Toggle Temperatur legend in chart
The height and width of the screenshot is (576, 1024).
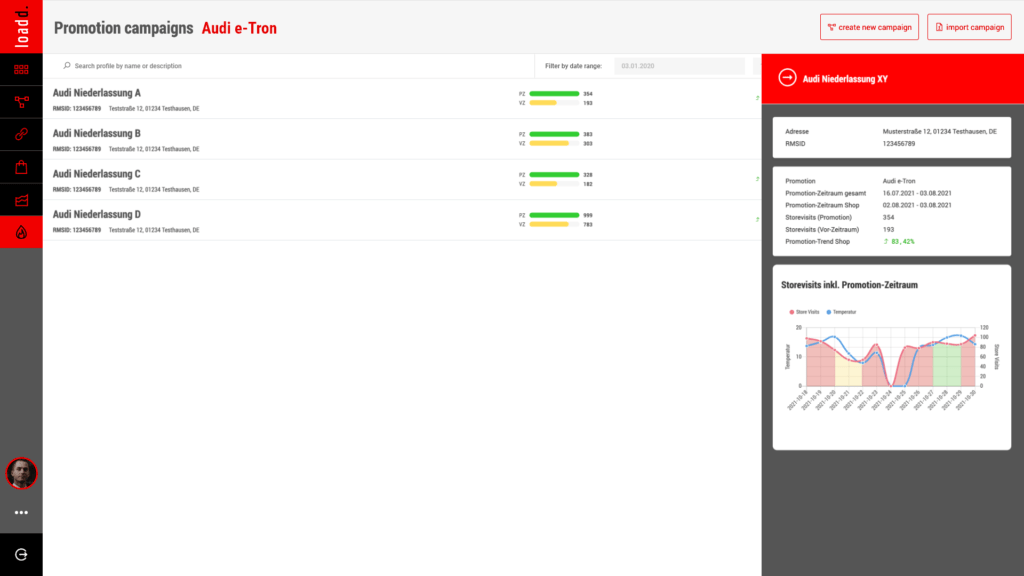[x=841, y=312]
